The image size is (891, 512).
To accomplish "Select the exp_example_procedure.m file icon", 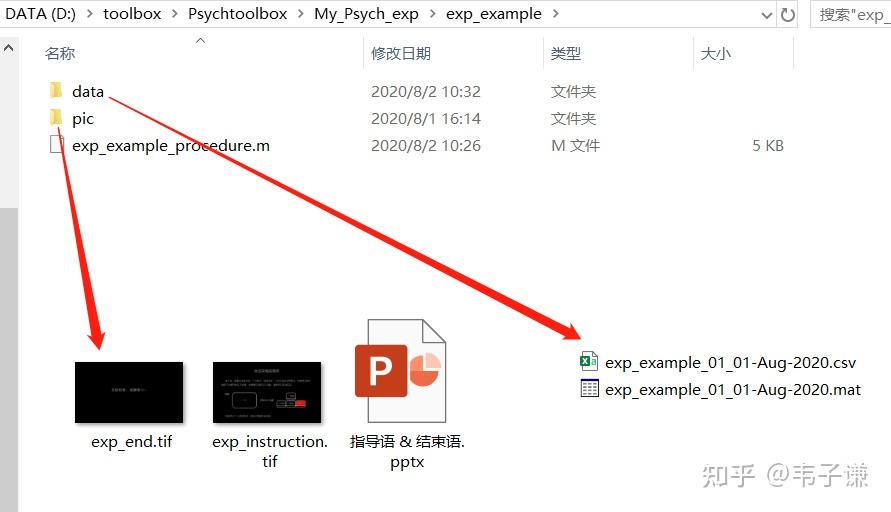I will [x=56, y=145].
